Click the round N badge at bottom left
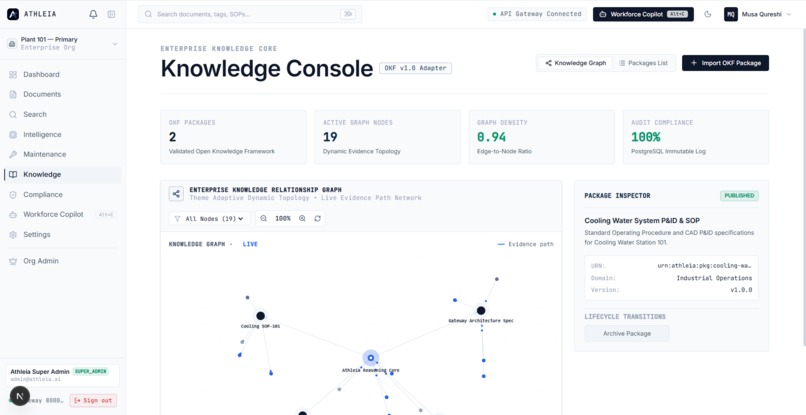Screen dimensions: 806x415 (x=20, y=396)
